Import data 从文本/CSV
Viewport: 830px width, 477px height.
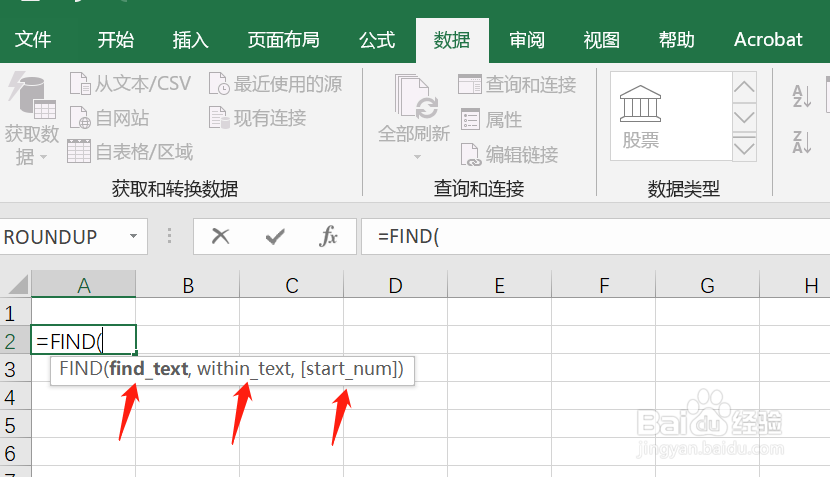tap(130, 84)
